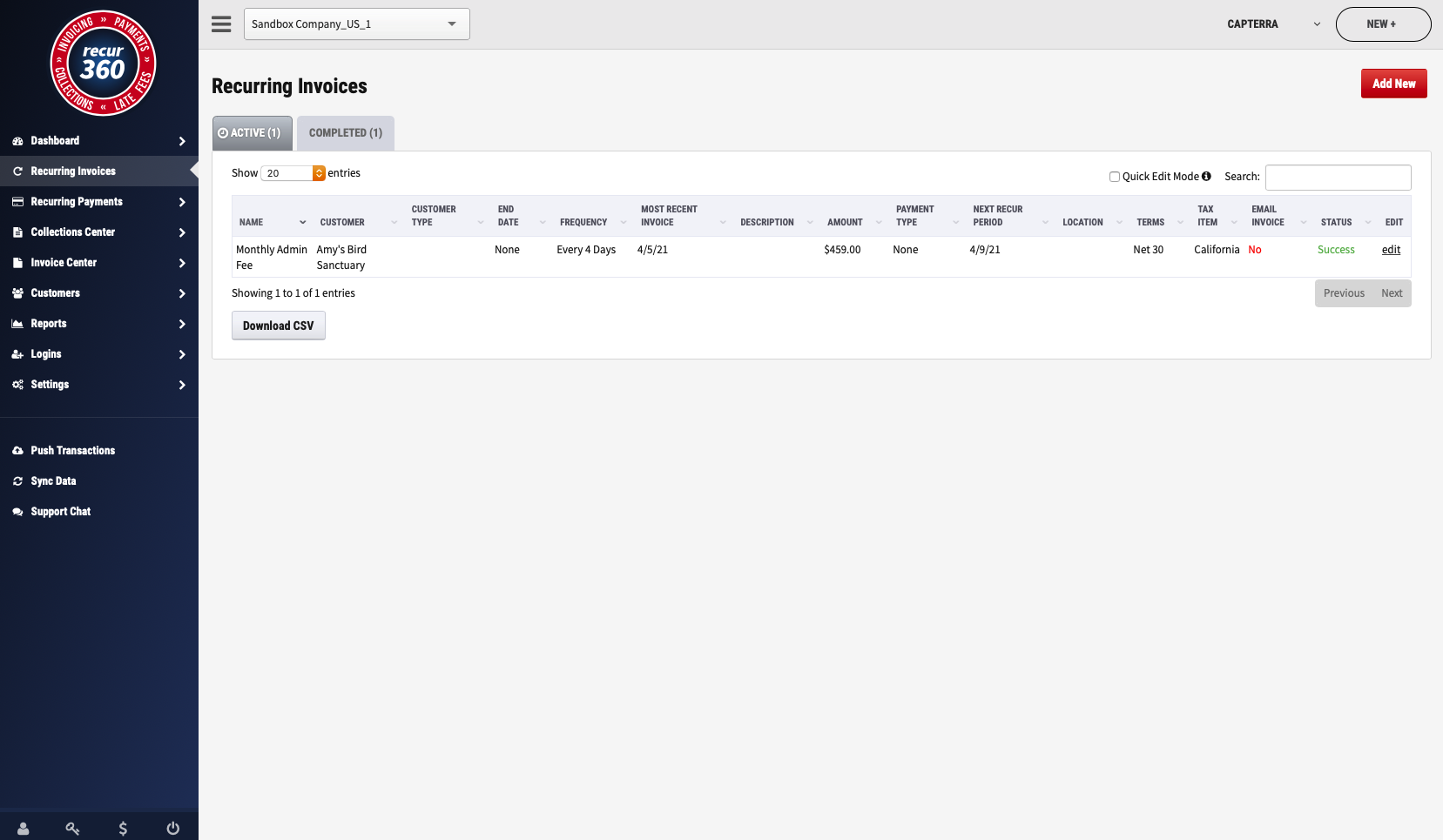Enable Quick Edit Mode checkbox

click(x=1115, y=177)
